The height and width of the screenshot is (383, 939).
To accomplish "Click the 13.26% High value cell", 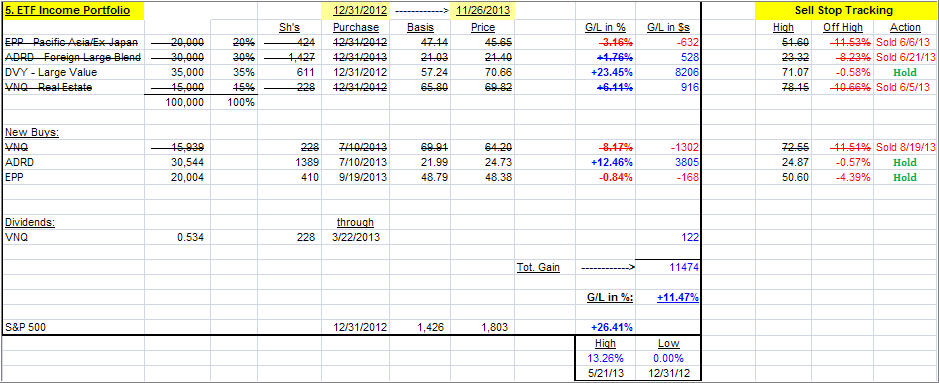I will [x=604, y=358].
